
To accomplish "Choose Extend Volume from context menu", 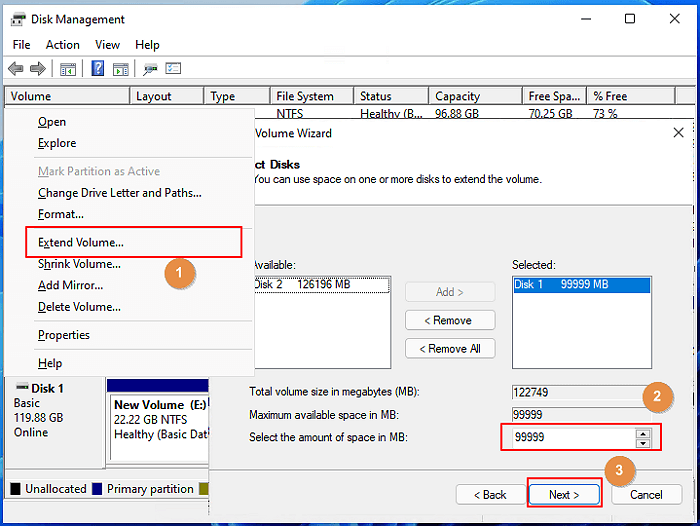I will point(81,242).
